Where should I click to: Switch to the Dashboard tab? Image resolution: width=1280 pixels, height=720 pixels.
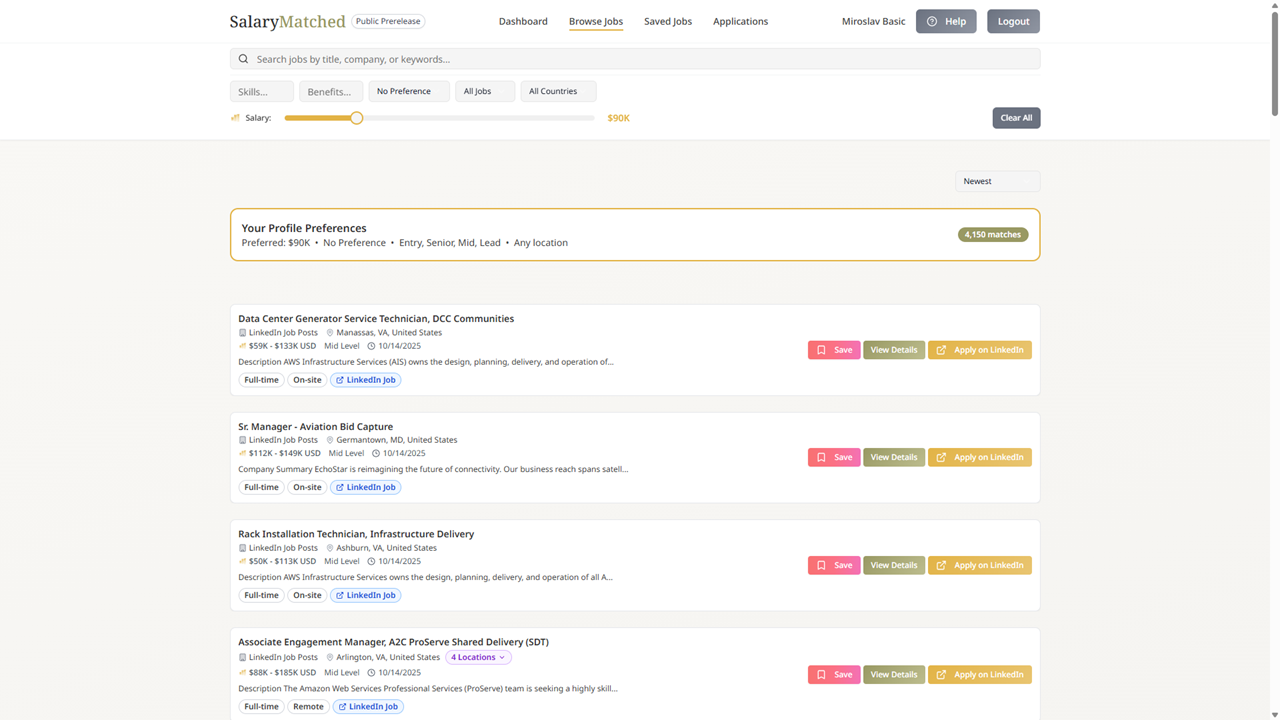[523, 21]
